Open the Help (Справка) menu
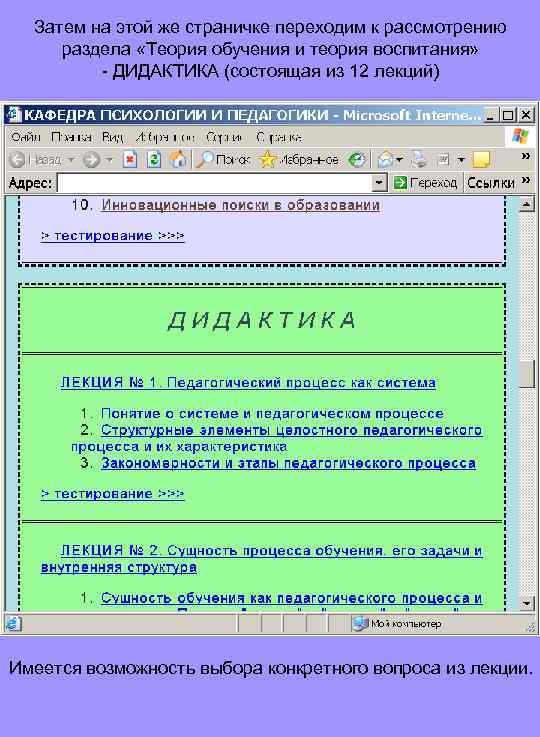Viewport: 540px width, 737px height. 279,137
